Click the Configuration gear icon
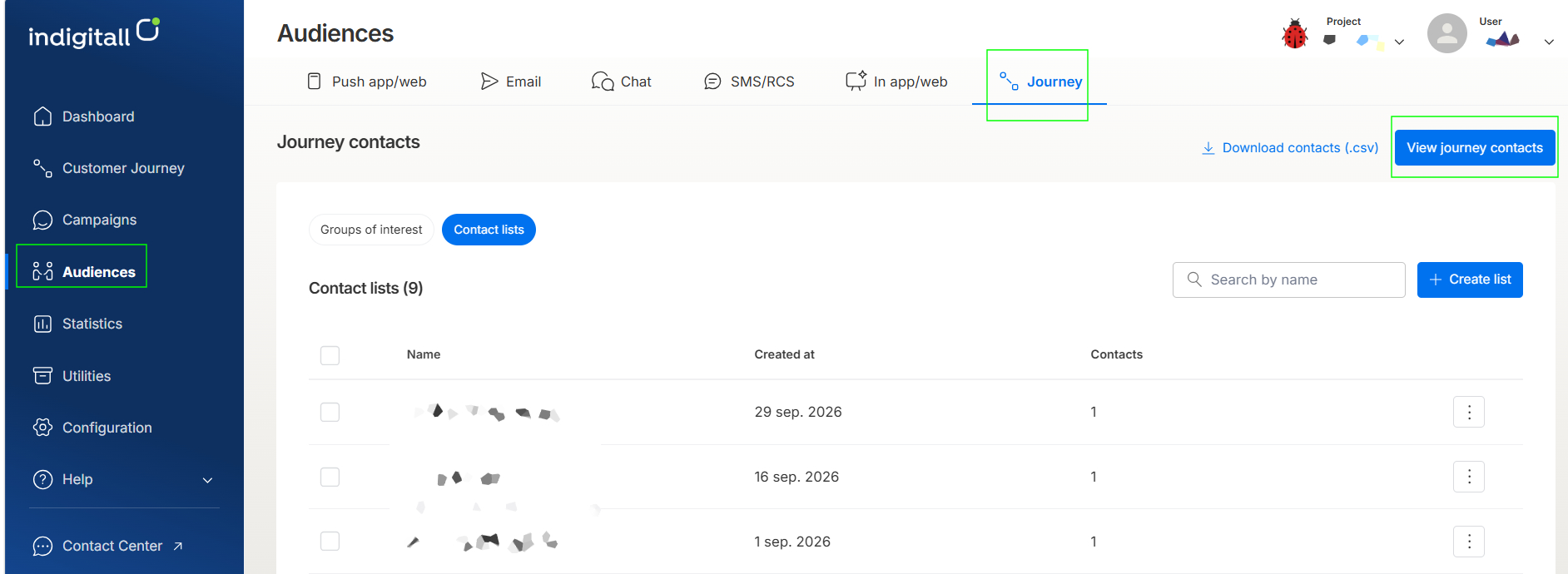The width and height of the screenshot is (1568, 574). (42, 427)
